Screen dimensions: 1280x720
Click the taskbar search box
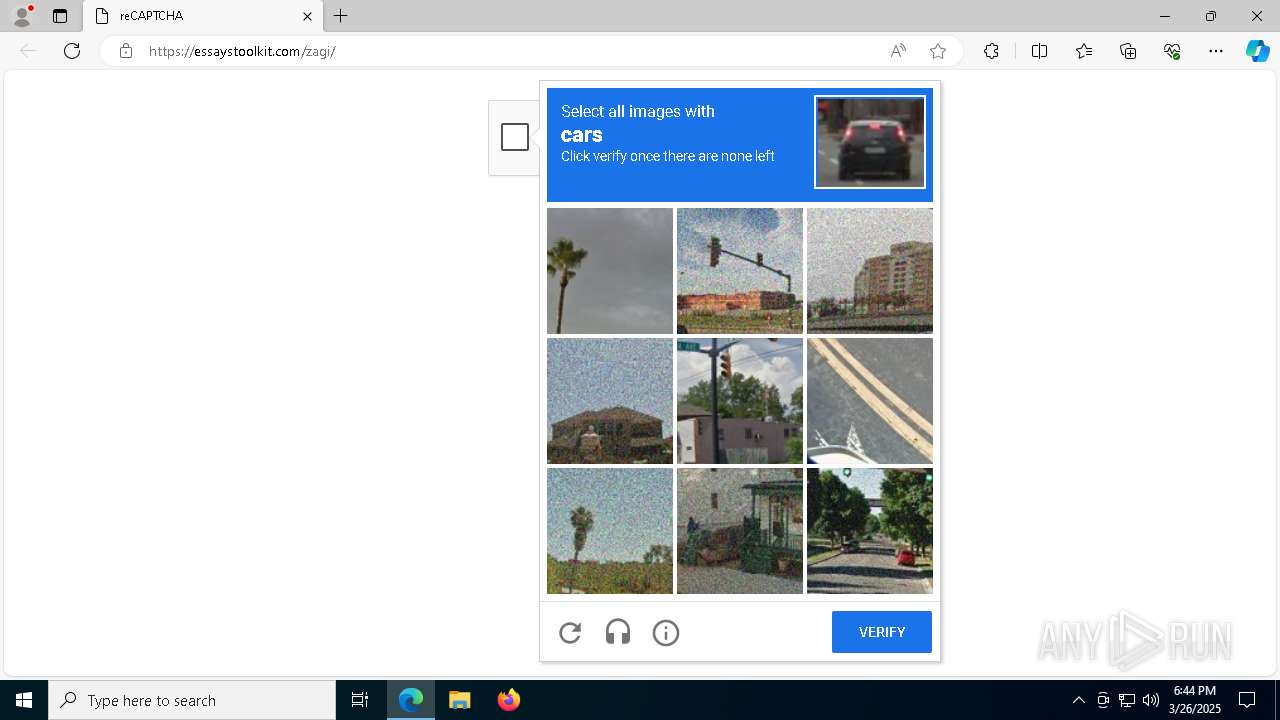(192, 700)
